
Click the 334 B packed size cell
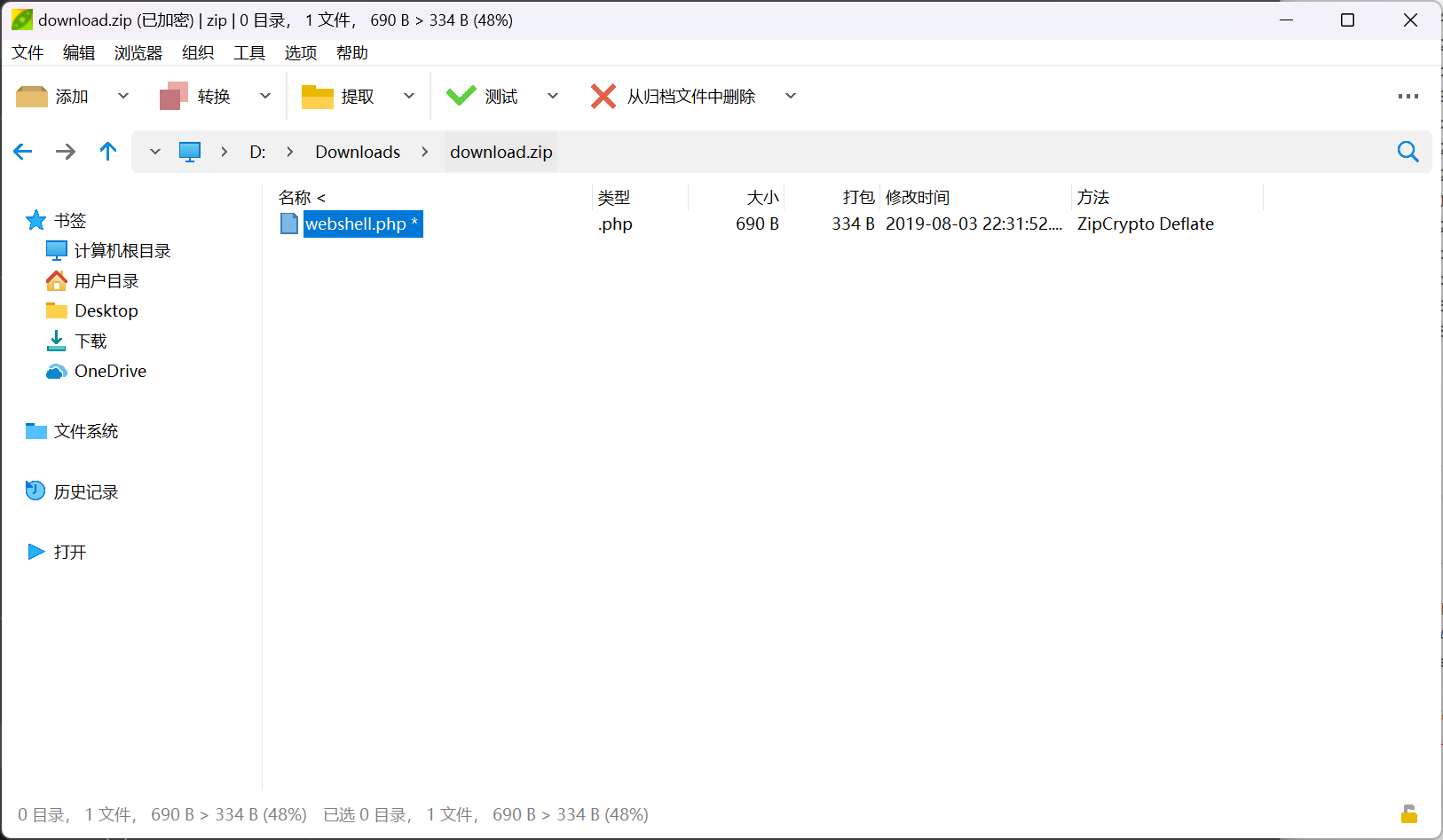point(853,224)
